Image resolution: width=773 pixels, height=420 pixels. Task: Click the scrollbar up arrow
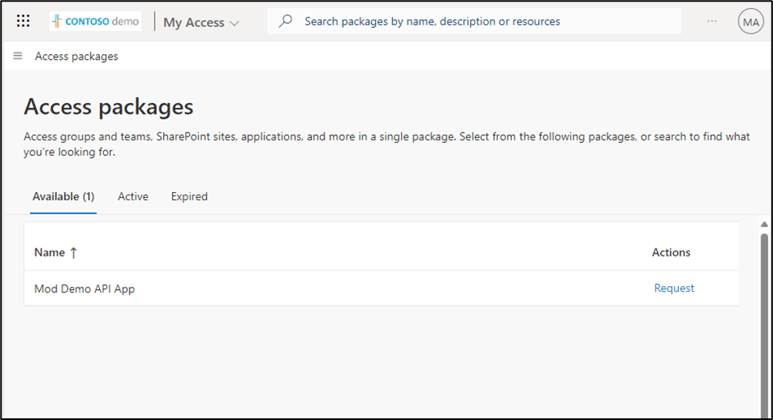point(764,225)
